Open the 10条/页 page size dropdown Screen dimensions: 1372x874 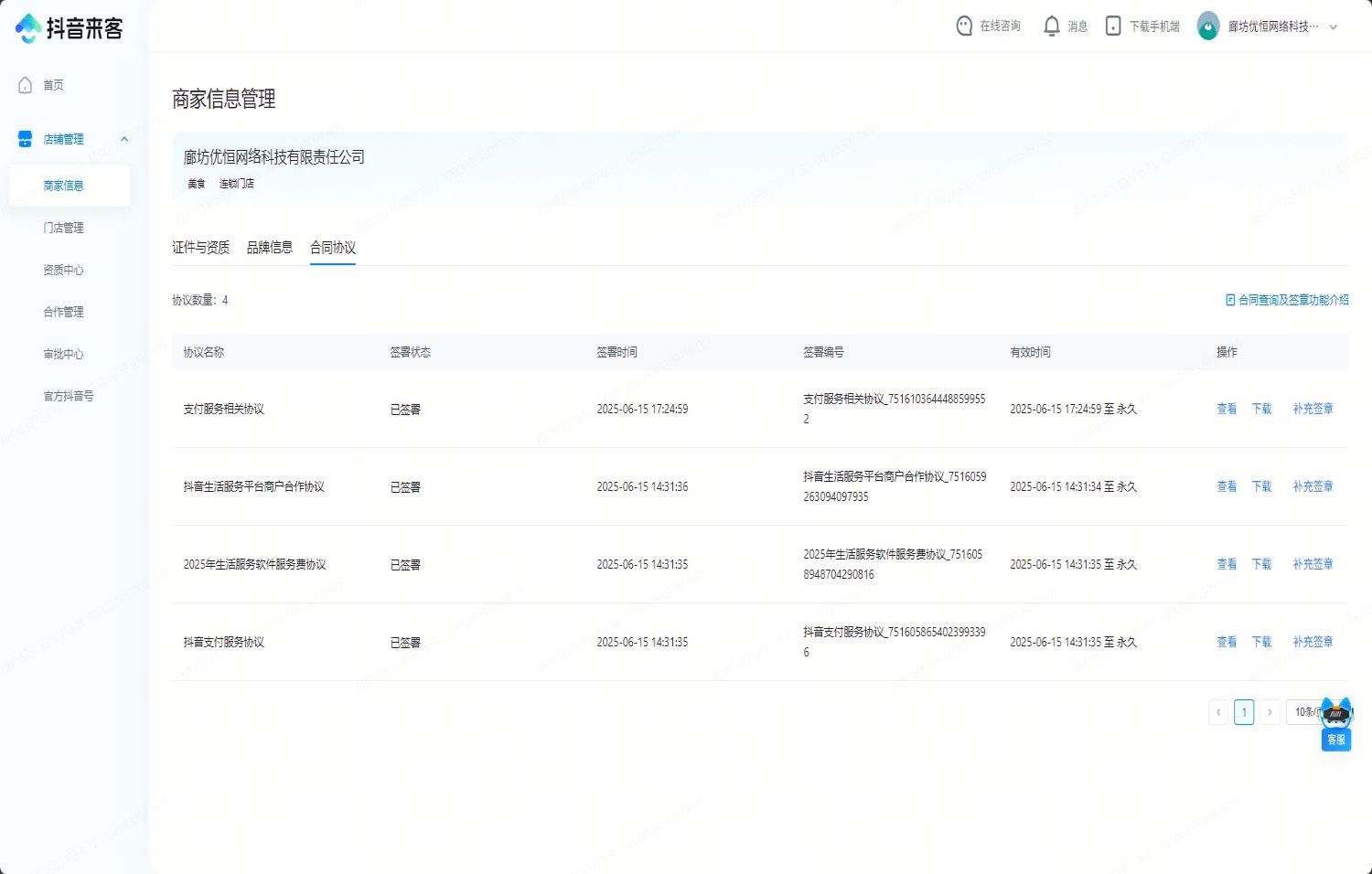pos(1307,712)
